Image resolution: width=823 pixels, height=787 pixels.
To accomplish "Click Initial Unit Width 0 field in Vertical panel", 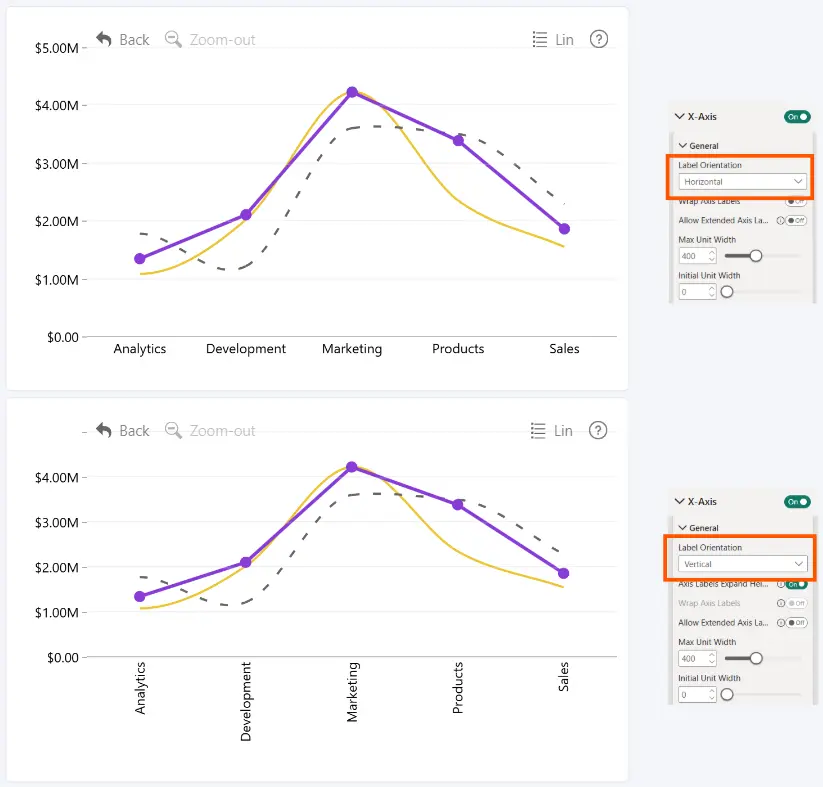I will (x=697, y=695).
